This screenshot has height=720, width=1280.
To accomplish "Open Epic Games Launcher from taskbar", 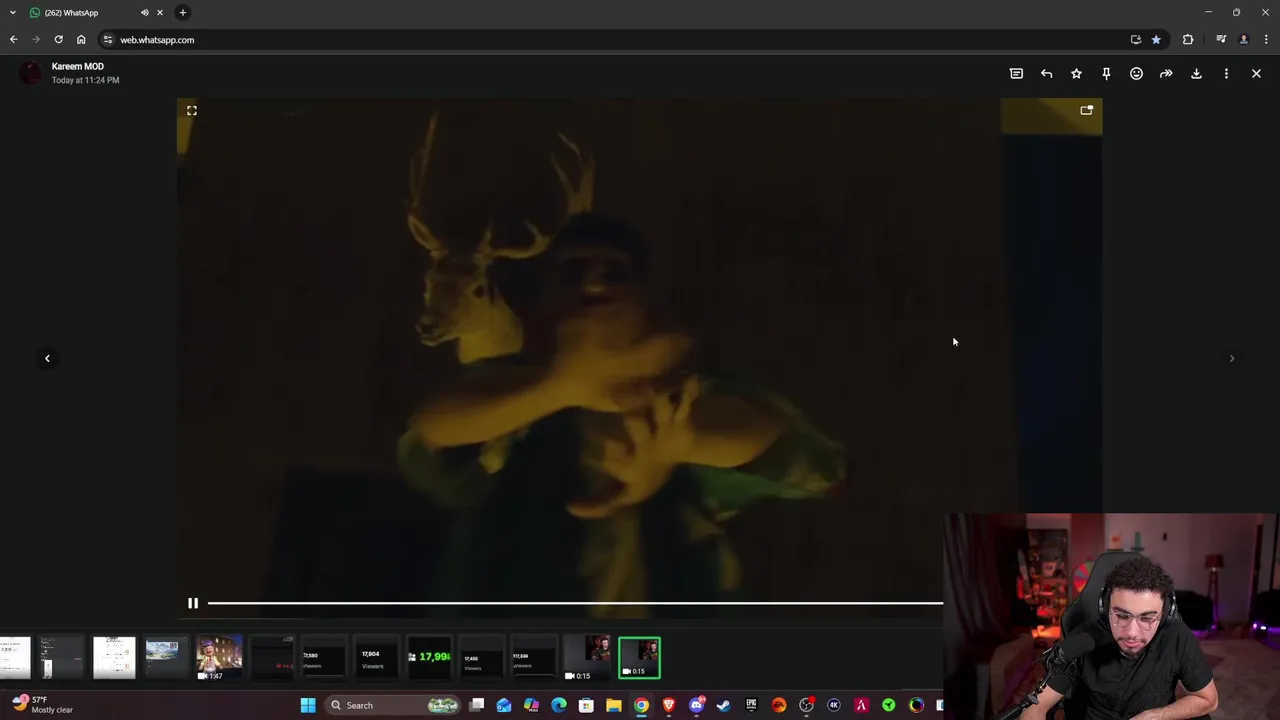I will click(x=751, y=705).
